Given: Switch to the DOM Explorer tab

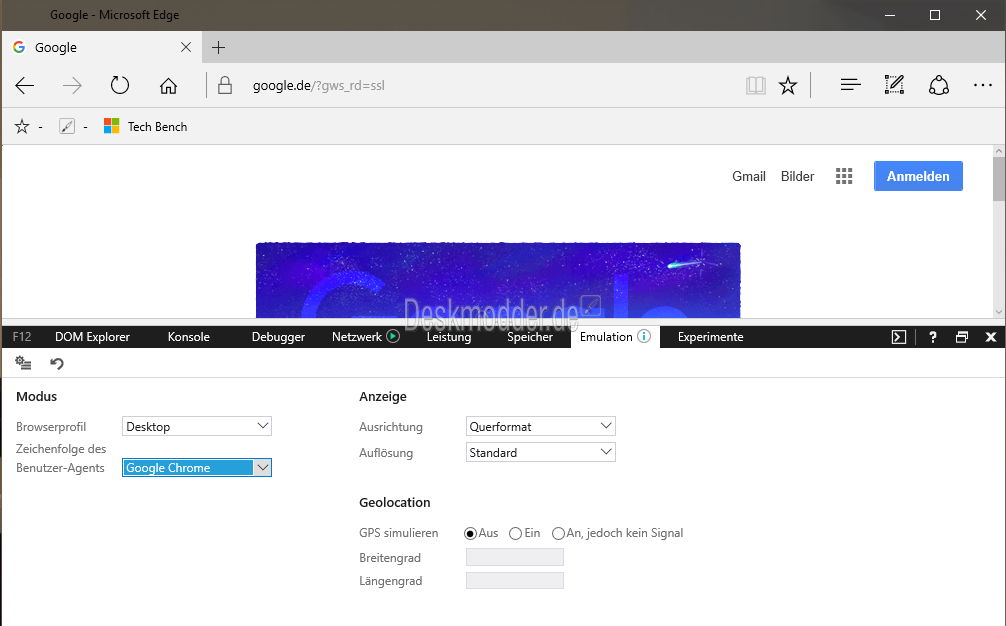Looking at the screenshot, I should coord(92,337).
